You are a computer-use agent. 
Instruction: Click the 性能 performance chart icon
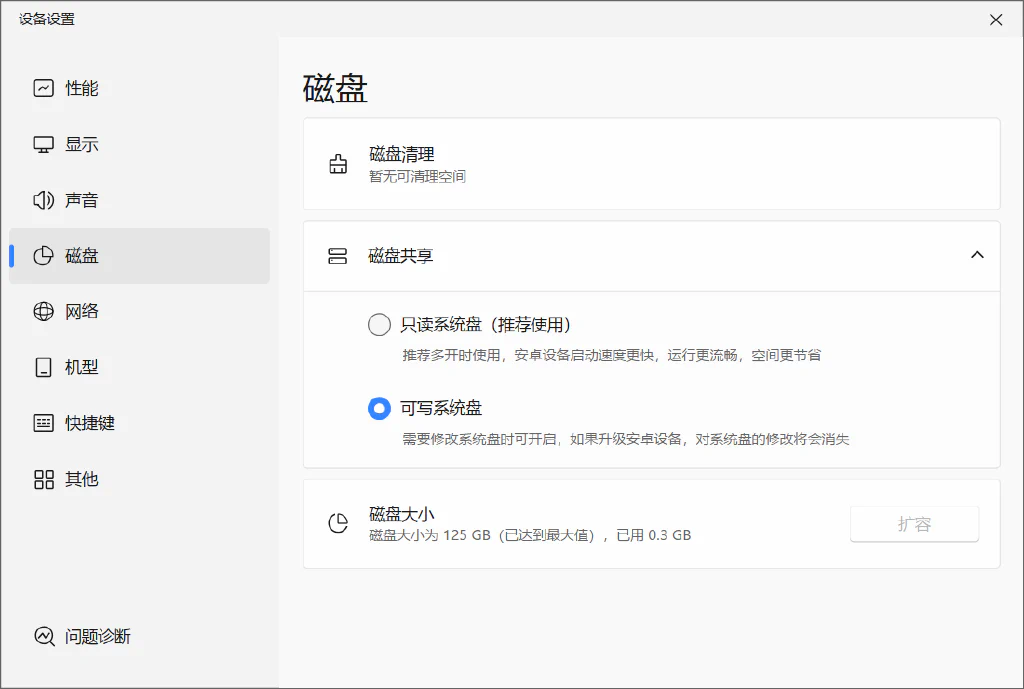click(x=43, y=88)
